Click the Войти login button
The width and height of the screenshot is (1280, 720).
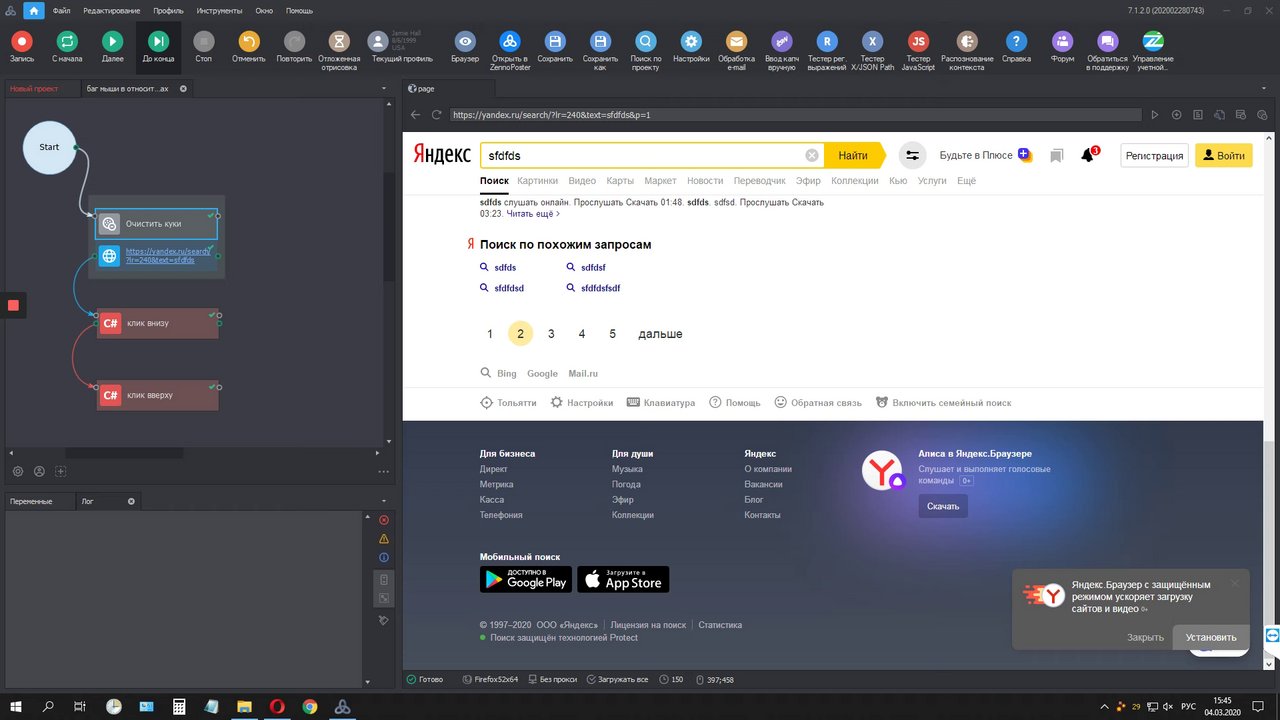point(1224,155)
